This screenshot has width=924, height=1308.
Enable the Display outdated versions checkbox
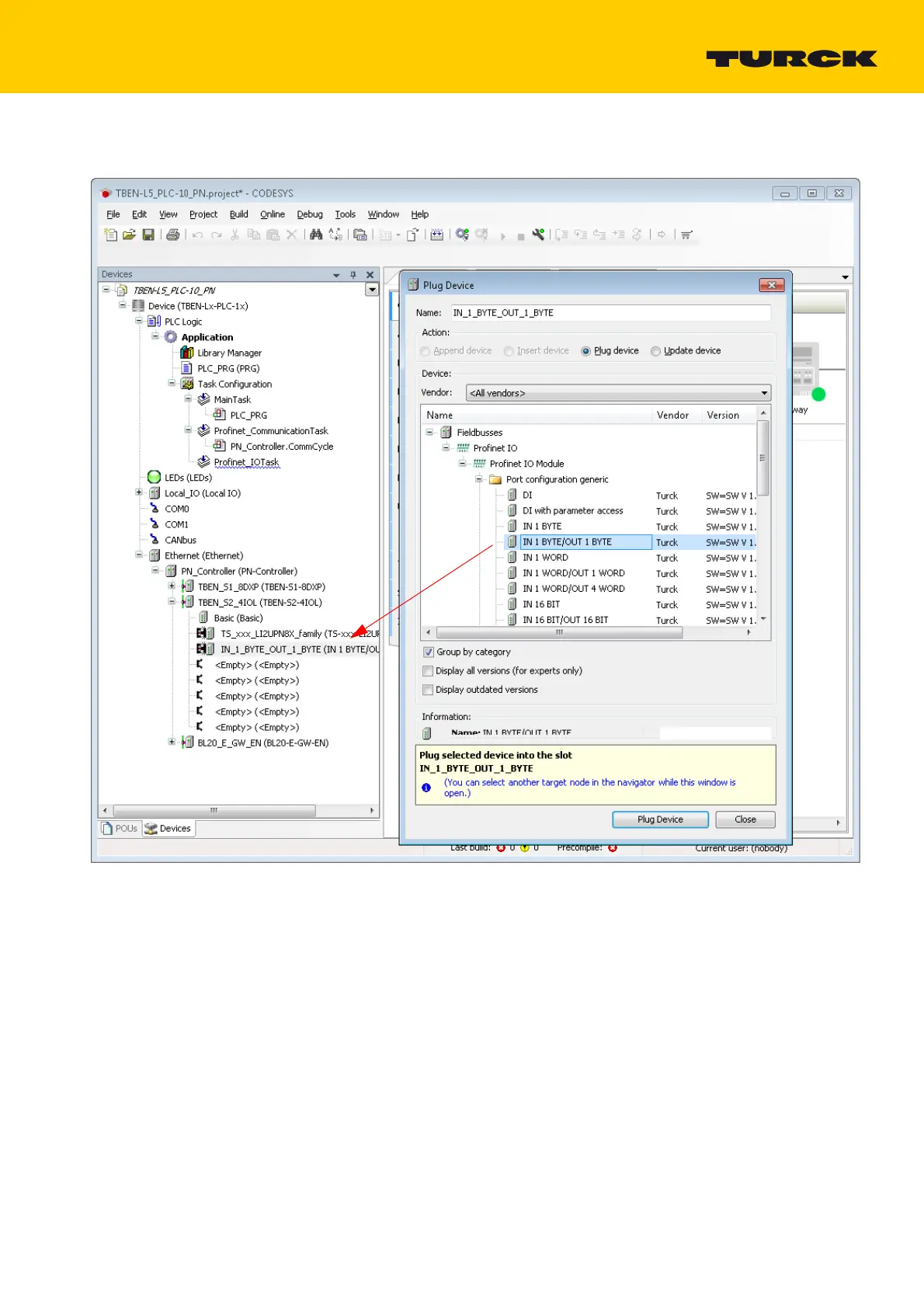point(428,689)
